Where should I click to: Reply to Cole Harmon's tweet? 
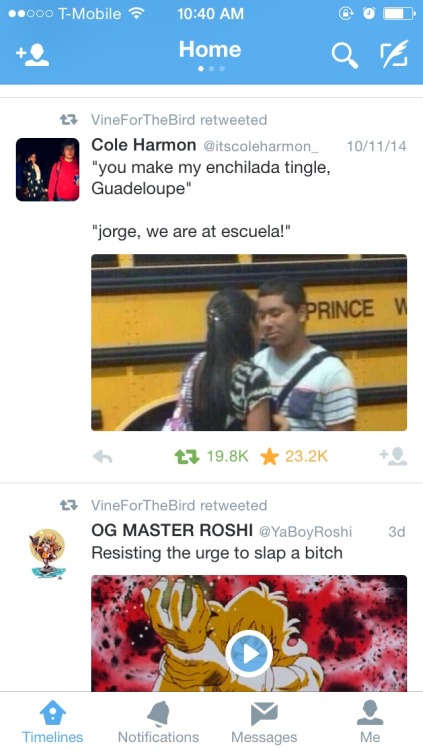click(102, 457)
